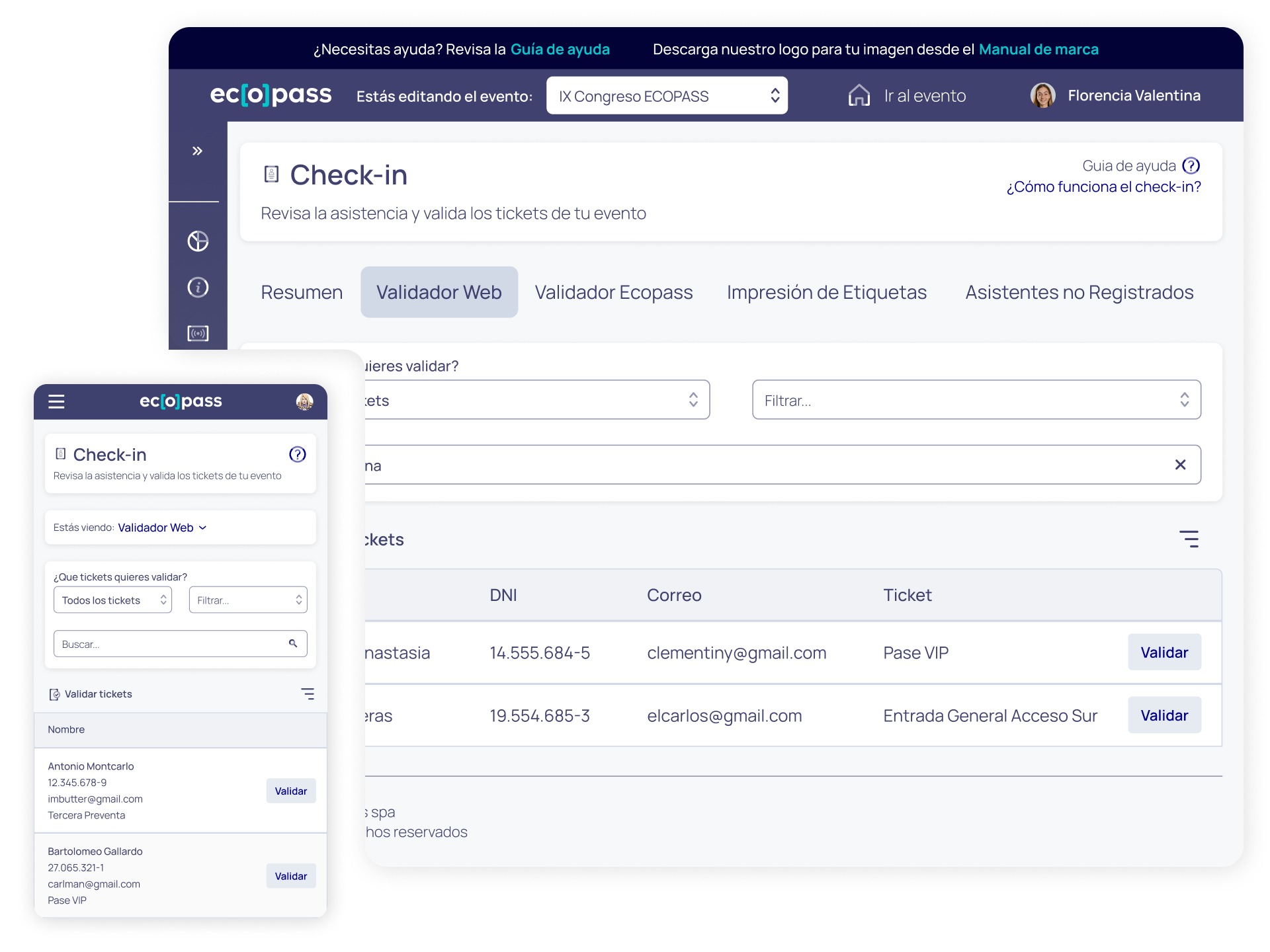
Task: Clear the search text with the X icon
Action: 1181,465
